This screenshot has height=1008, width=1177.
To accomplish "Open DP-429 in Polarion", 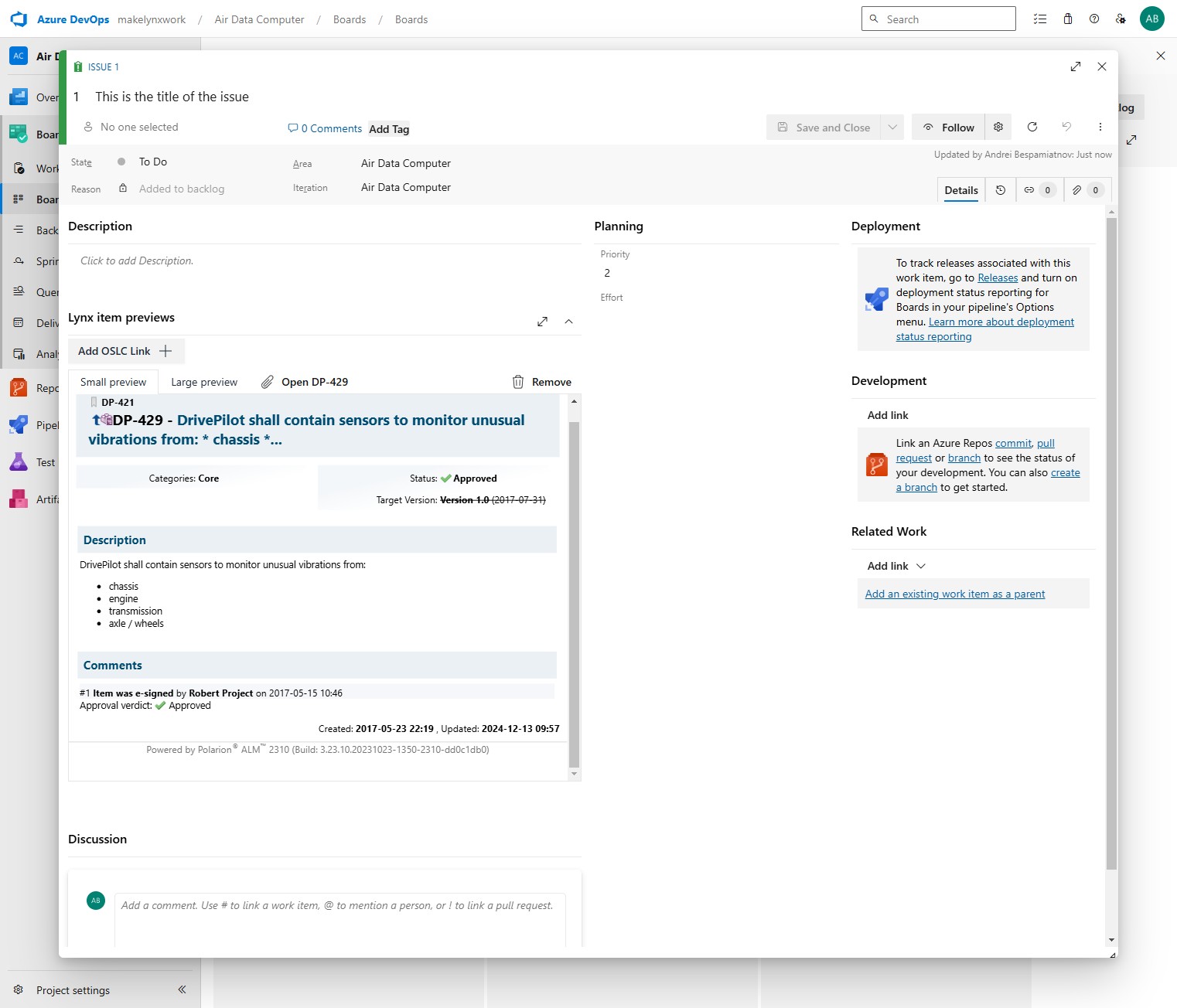I will pos(305,382).
